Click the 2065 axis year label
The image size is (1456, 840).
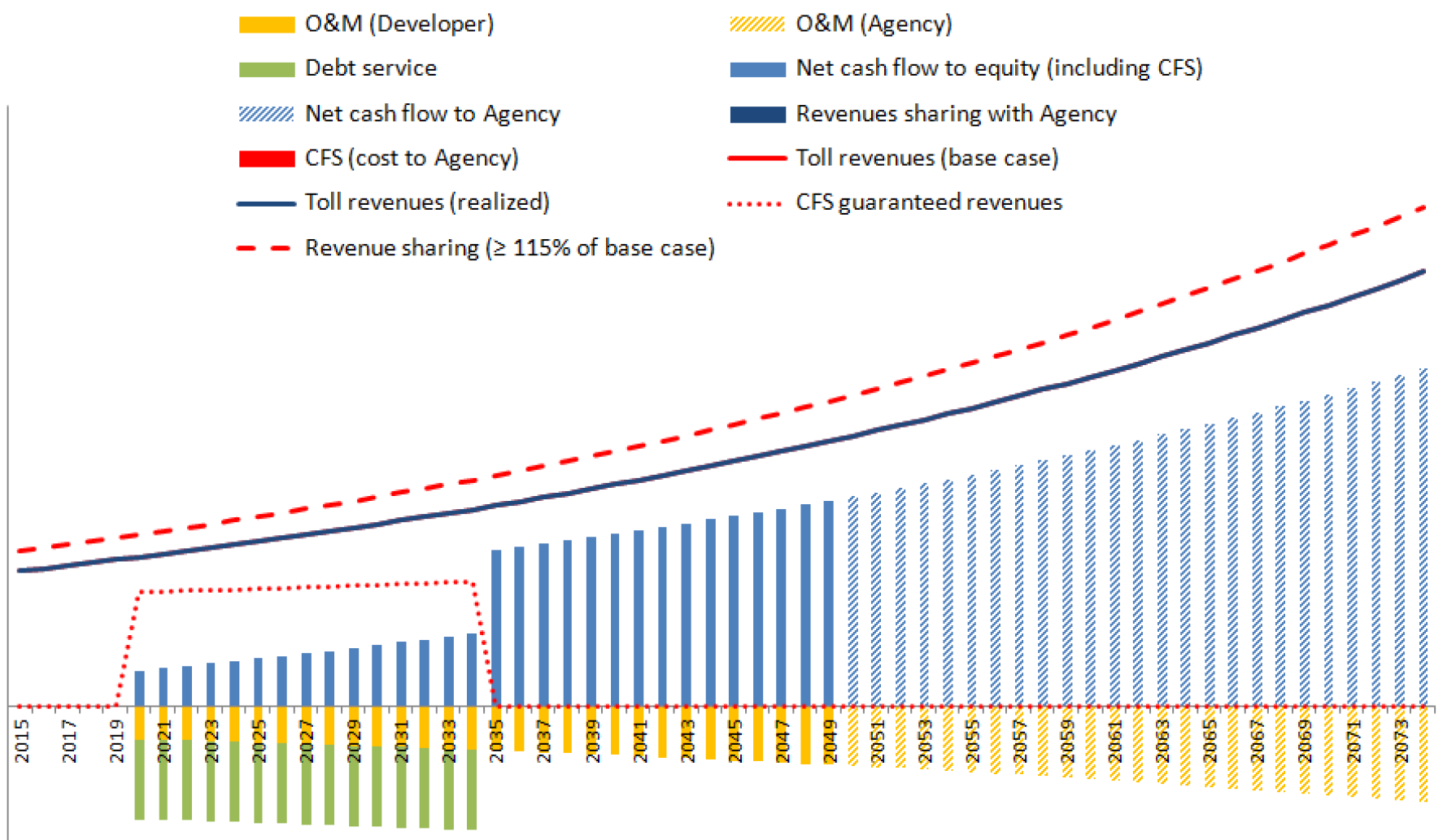tap(1210, 741)
